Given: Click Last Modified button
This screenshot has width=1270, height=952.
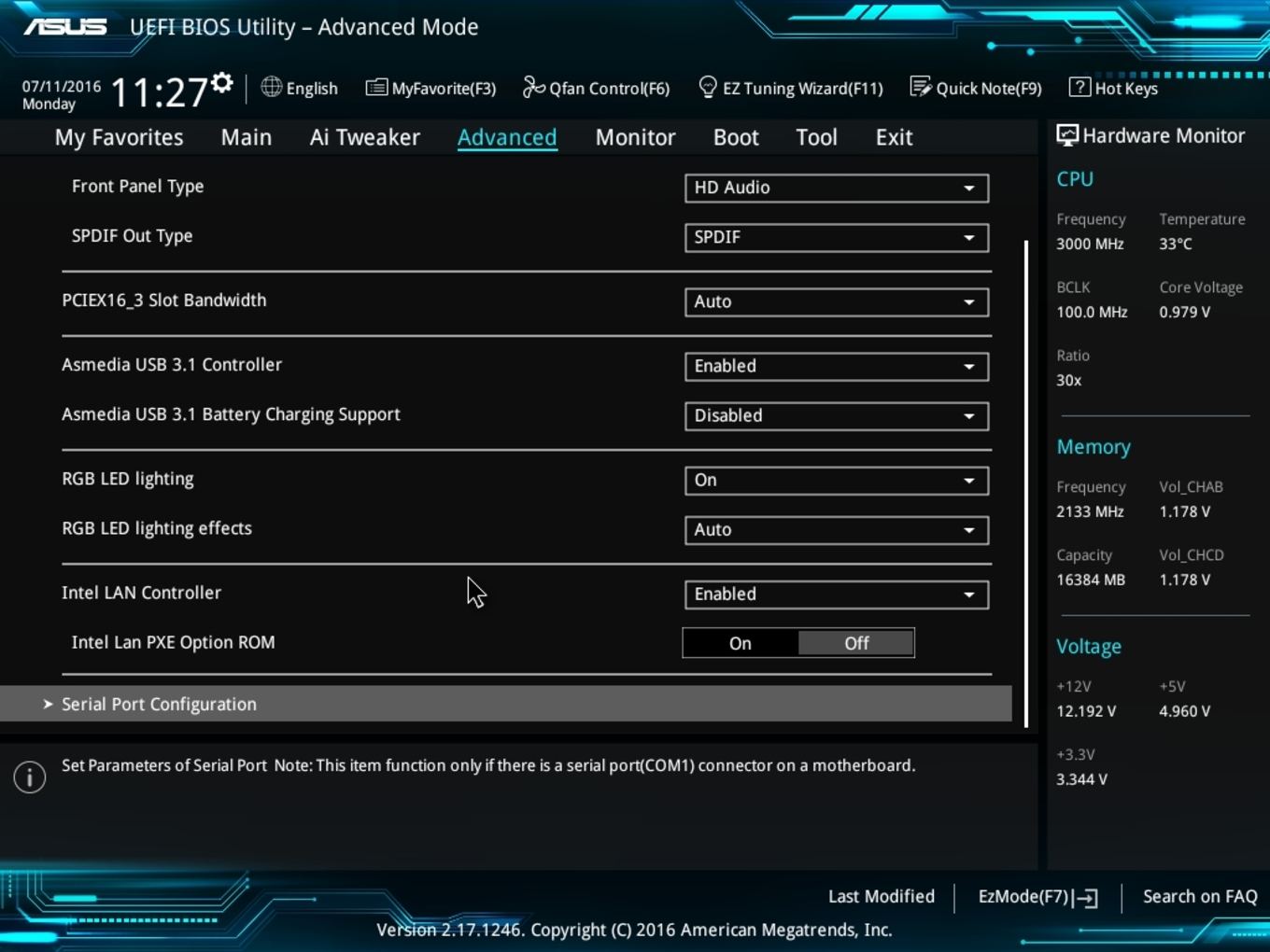Looking at the screenshot, I should [881, 896].
